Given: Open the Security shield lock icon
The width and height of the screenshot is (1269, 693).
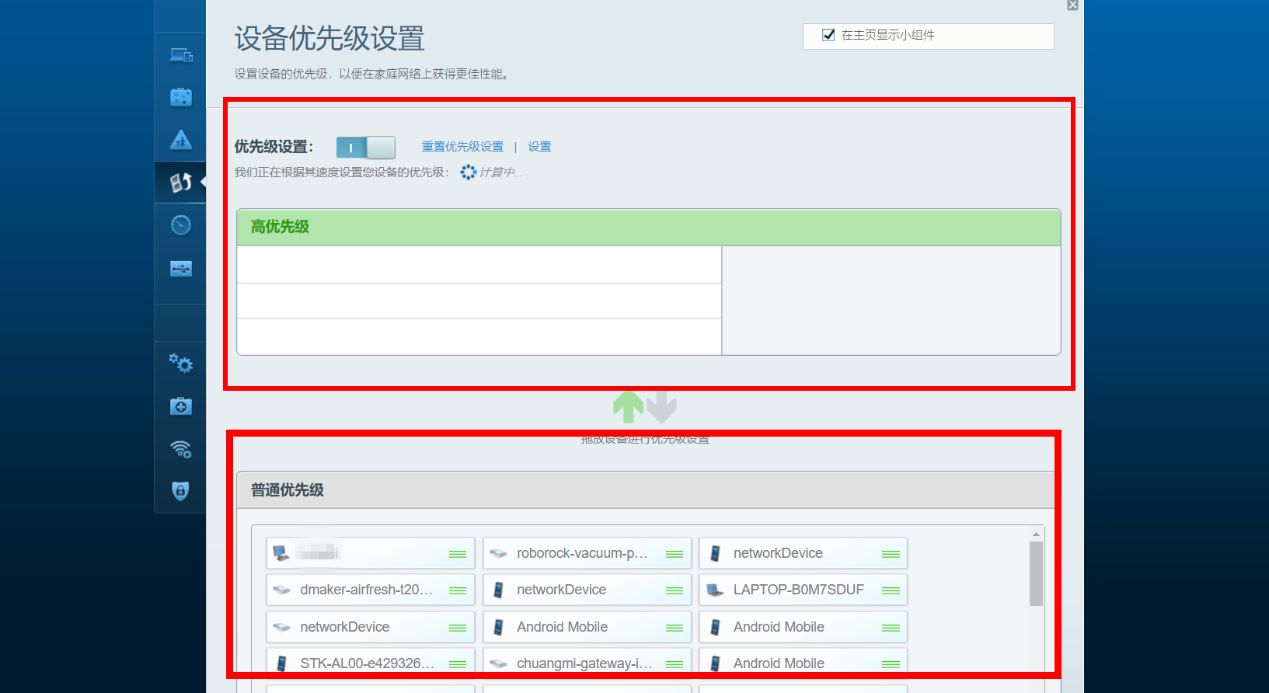Looking at the screenshot, I should coord(181,491).
